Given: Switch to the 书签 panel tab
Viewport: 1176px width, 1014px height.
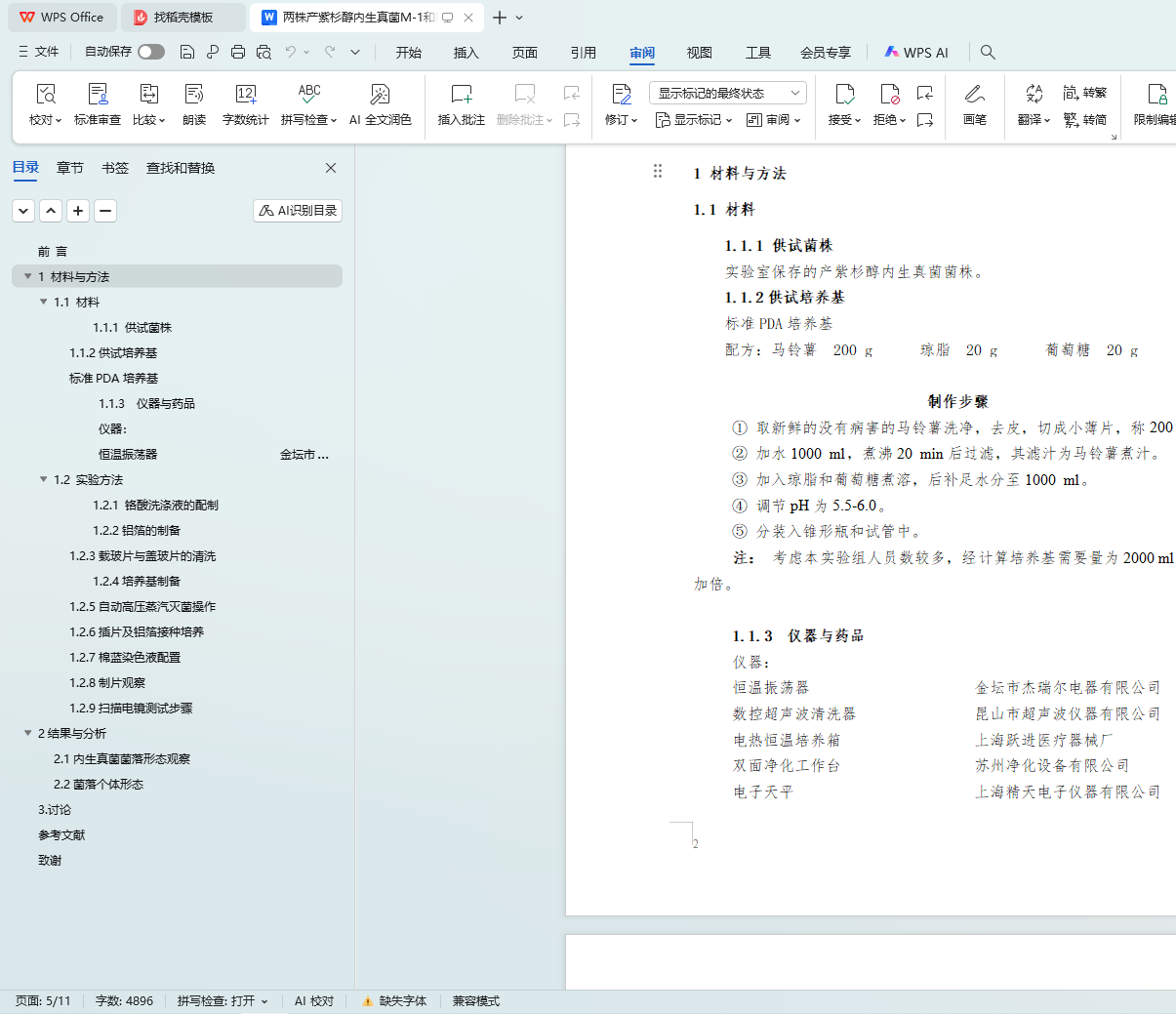Looking at the screenshot, I should coord(115,168).
